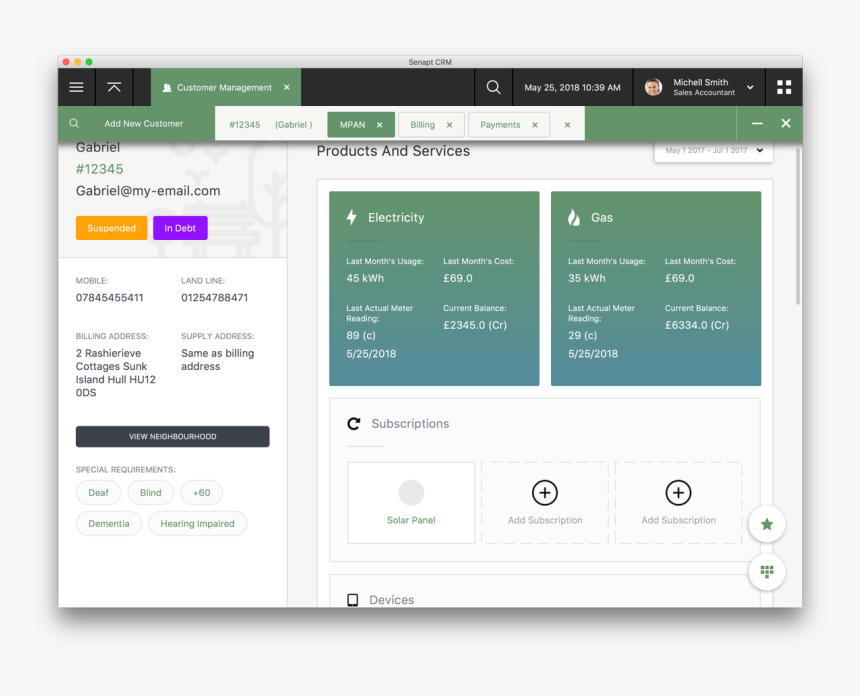Expand the date range dropdown
Viewport: 860px width, 696px height.
759,151
